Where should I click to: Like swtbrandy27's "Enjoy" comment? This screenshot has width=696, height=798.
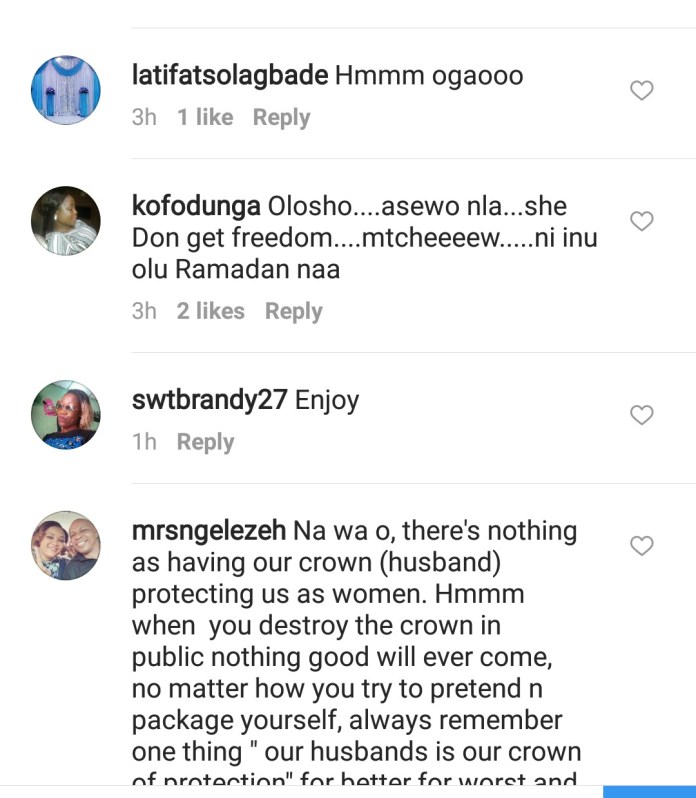click(641, 415)
